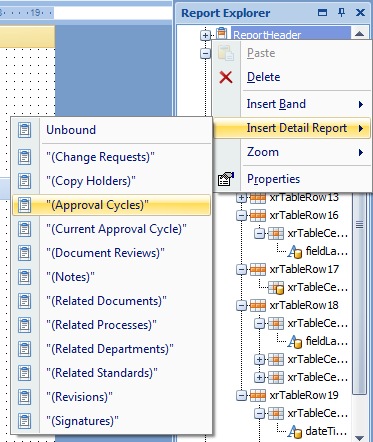Collapse the node below ReportHeader
The image size is (373, 442).
[x=205, y=53]
